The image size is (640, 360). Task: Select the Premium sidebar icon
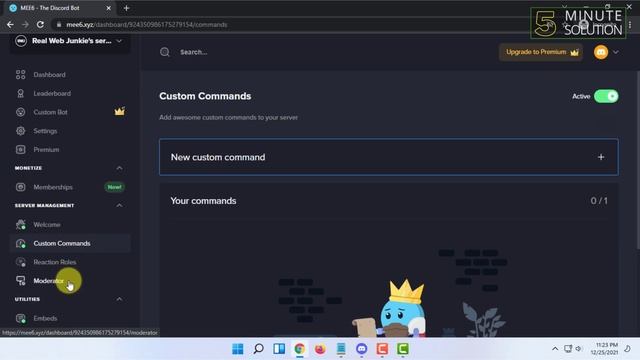point(20,150)
